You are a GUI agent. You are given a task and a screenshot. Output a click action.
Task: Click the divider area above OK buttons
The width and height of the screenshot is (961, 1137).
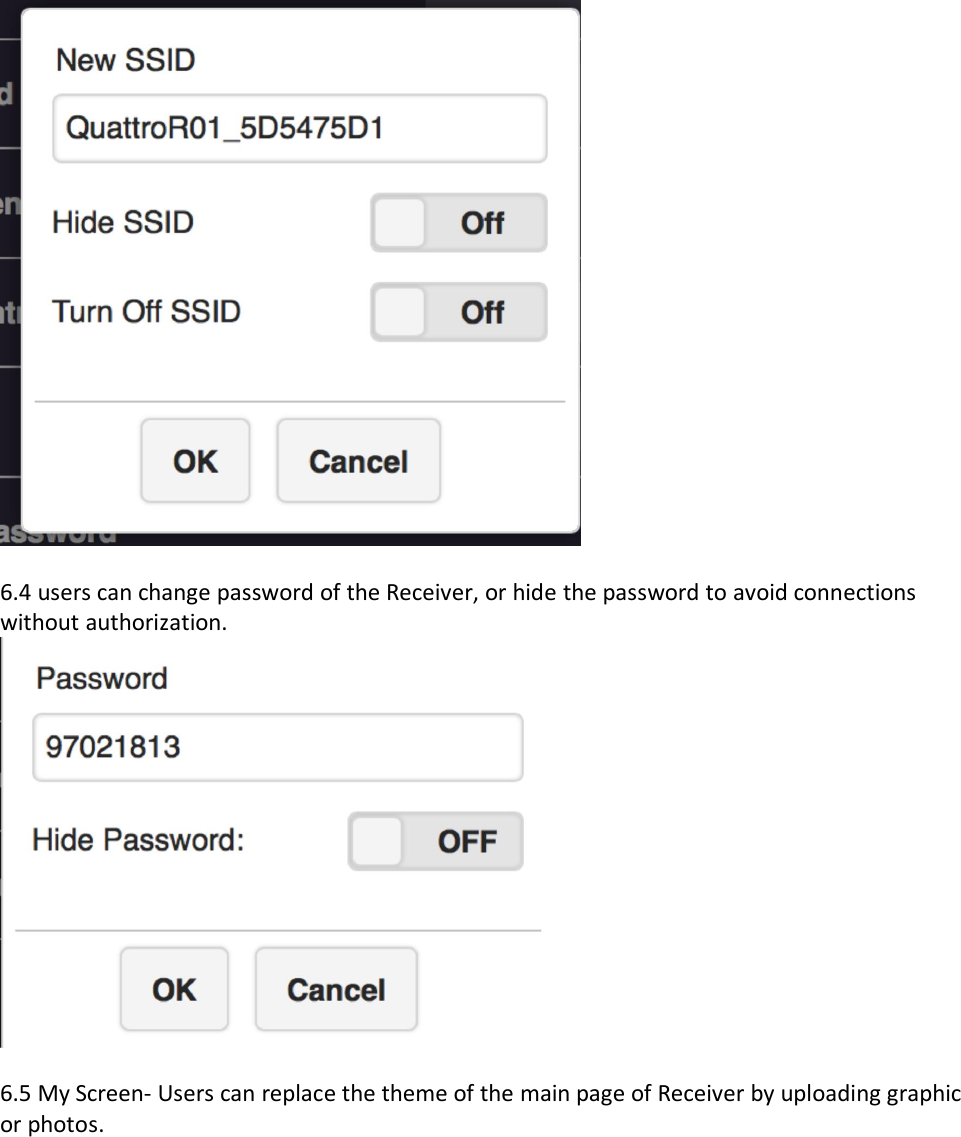pos(300,400)
